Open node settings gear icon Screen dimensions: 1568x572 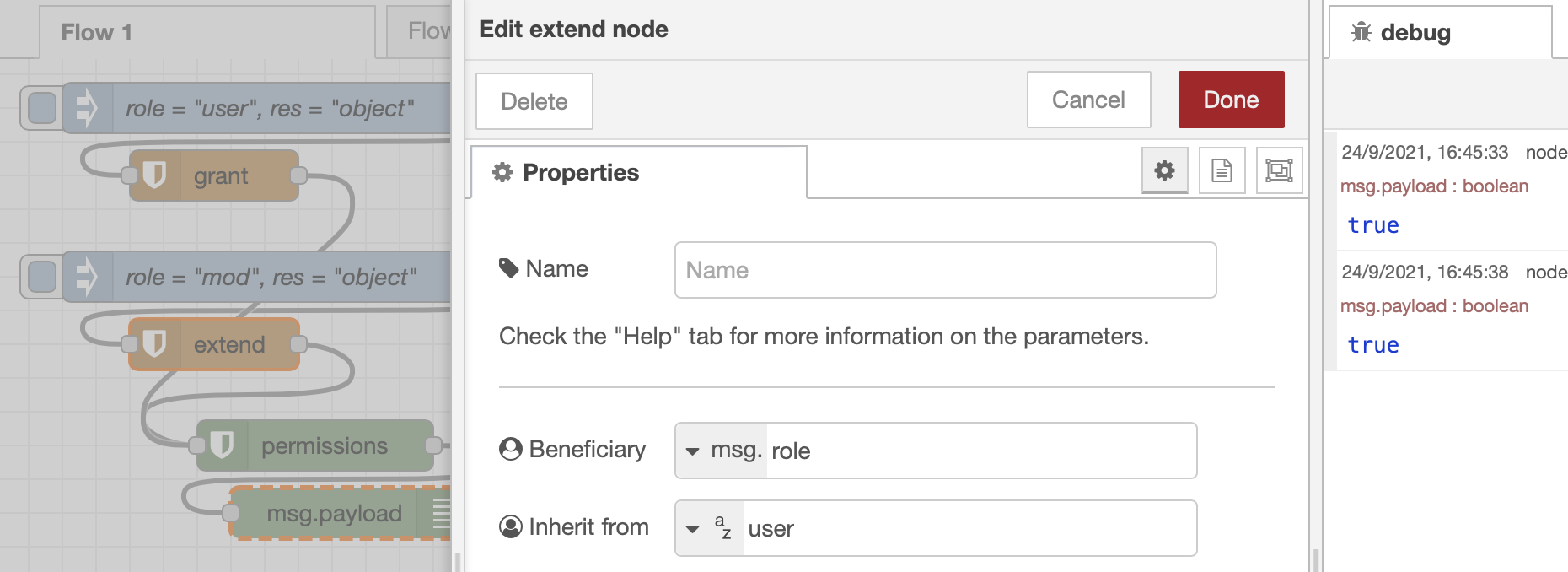(x=1164, y=170)
